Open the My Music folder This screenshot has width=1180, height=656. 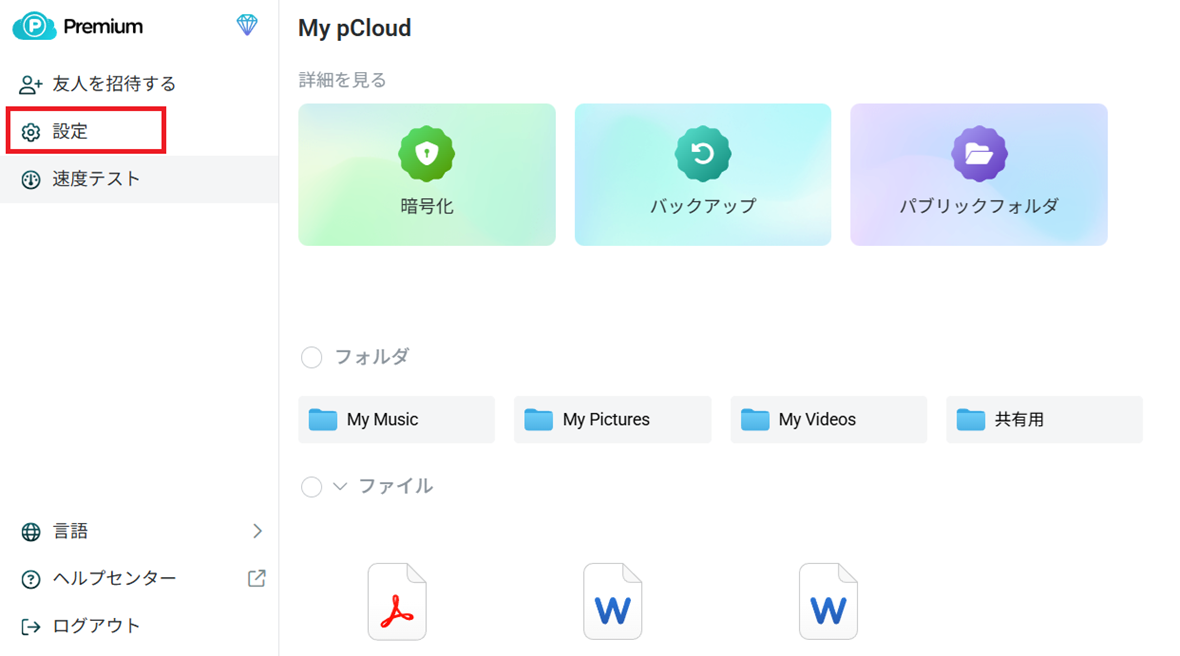pyautogui.click(x=396, y=420)
